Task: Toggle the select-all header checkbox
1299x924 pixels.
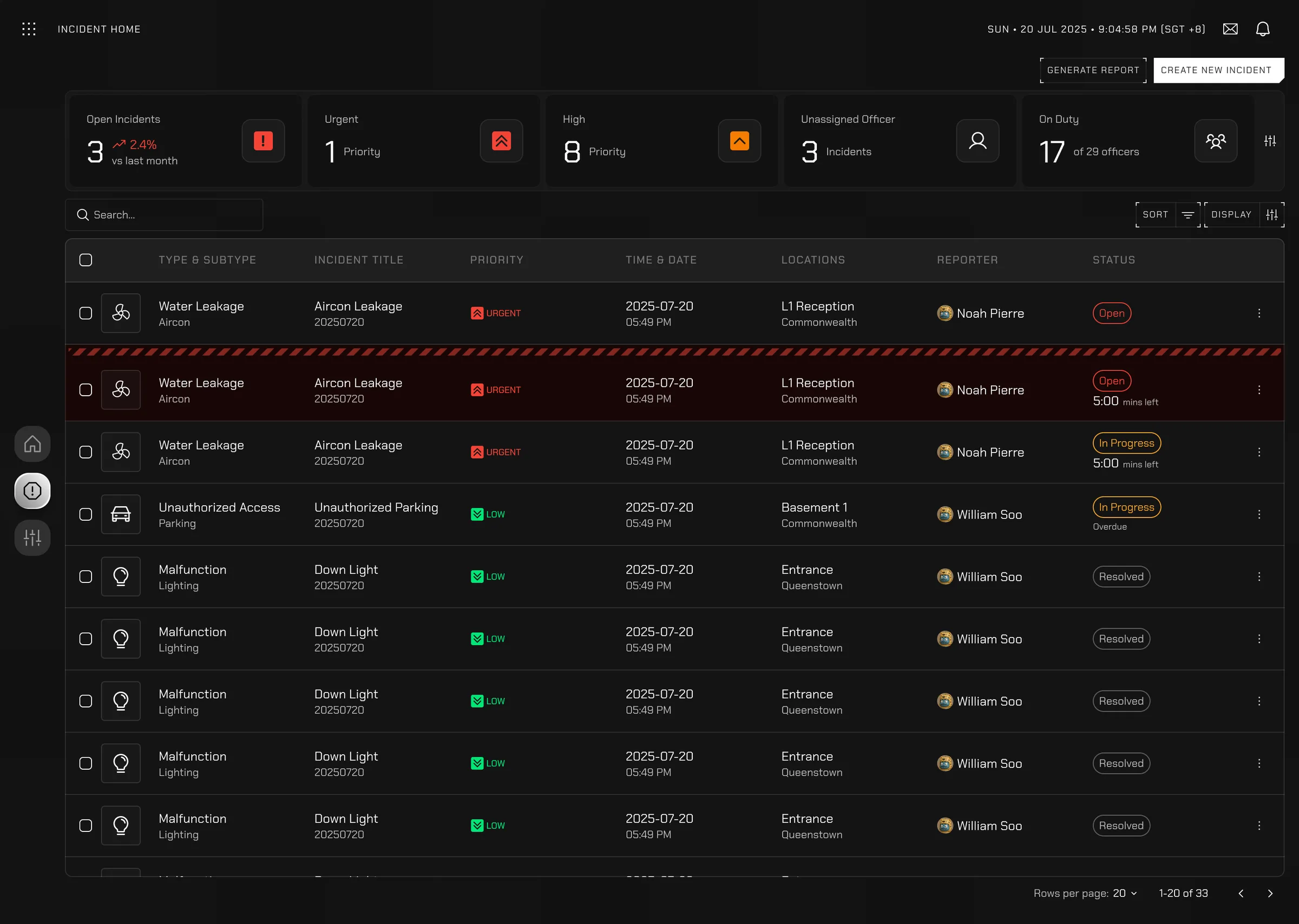Action: [x=86, y=260]
